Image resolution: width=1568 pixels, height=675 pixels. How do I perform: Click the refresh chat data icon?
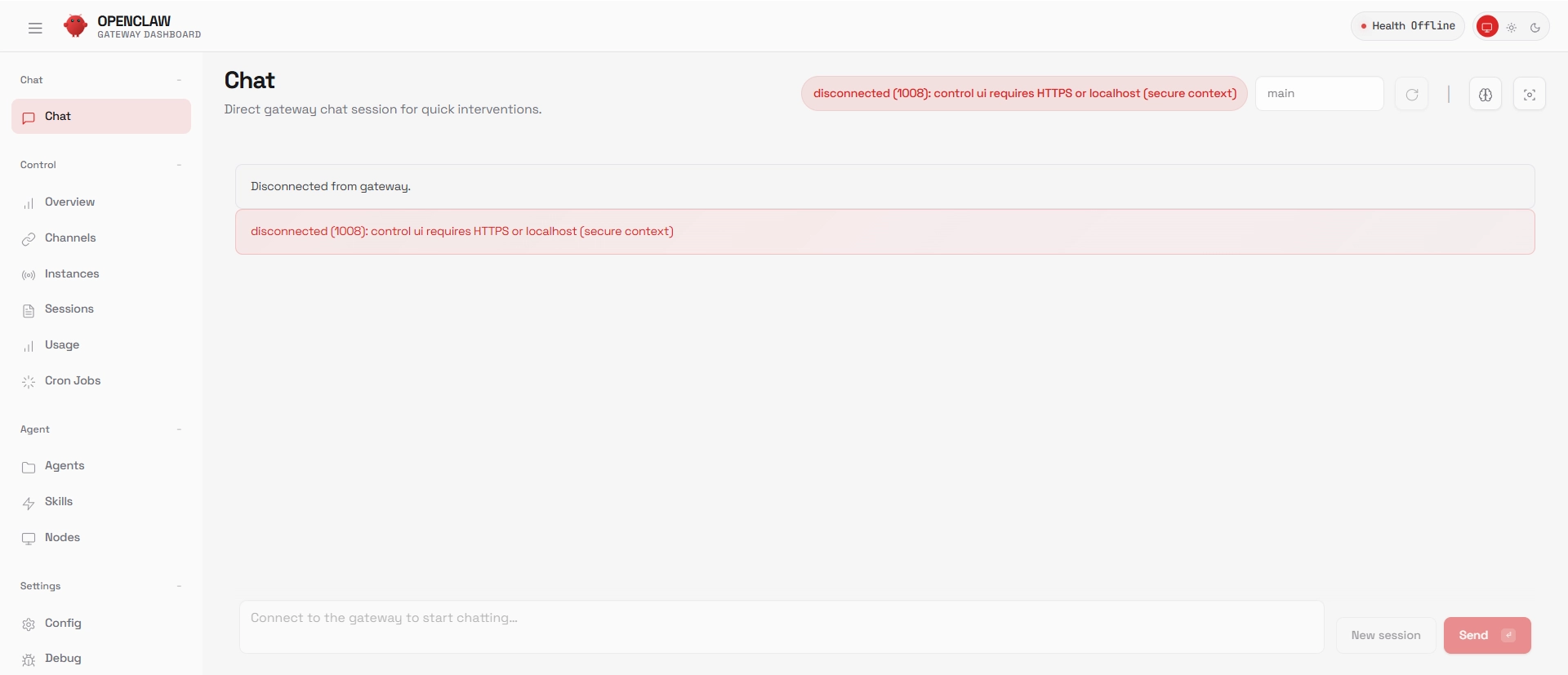tap(1411, 94)
